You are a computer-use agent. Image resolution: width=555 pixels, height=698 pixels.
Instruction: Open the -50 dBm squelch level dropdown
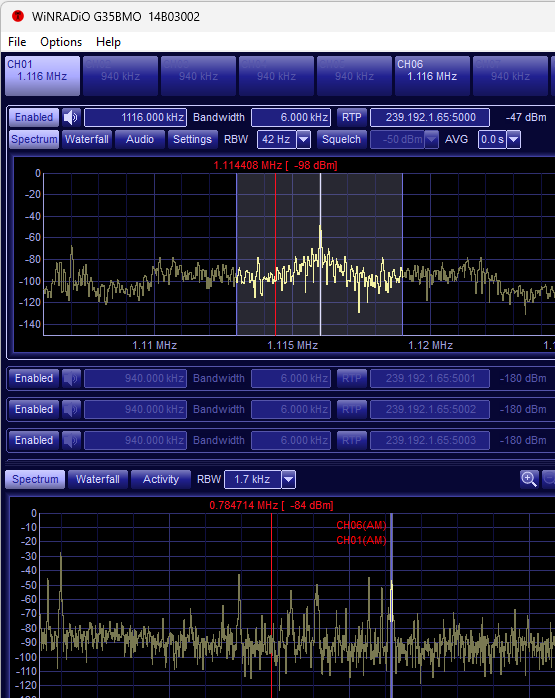pyautogui.click(x=431, y=140)
